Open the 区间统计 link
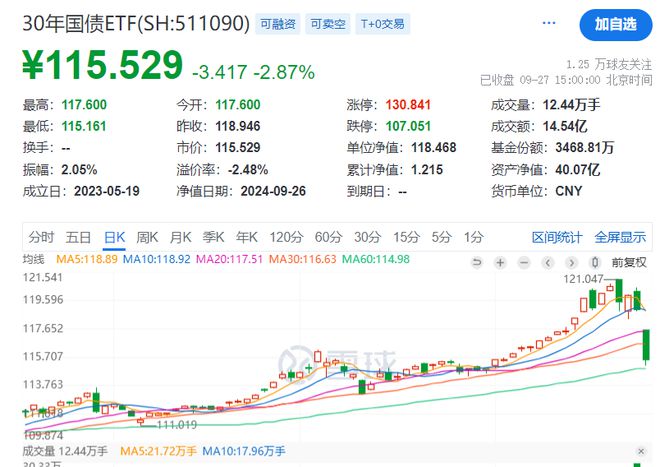This screenshot has width=660, height=467. (557, 238)
